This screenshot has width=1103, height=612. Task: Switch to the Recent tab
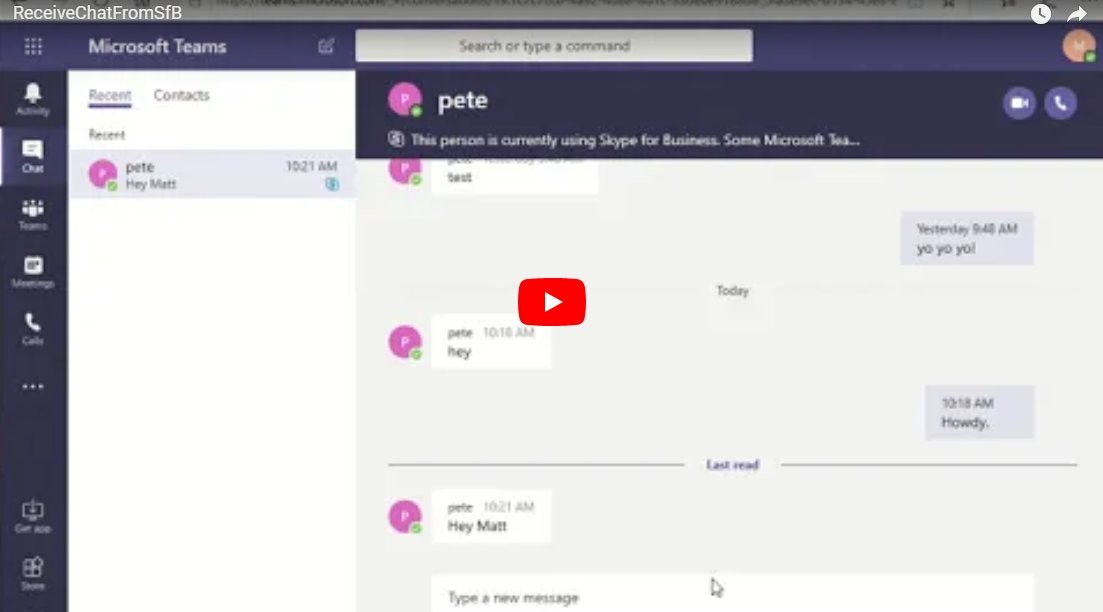click(110, 96)
